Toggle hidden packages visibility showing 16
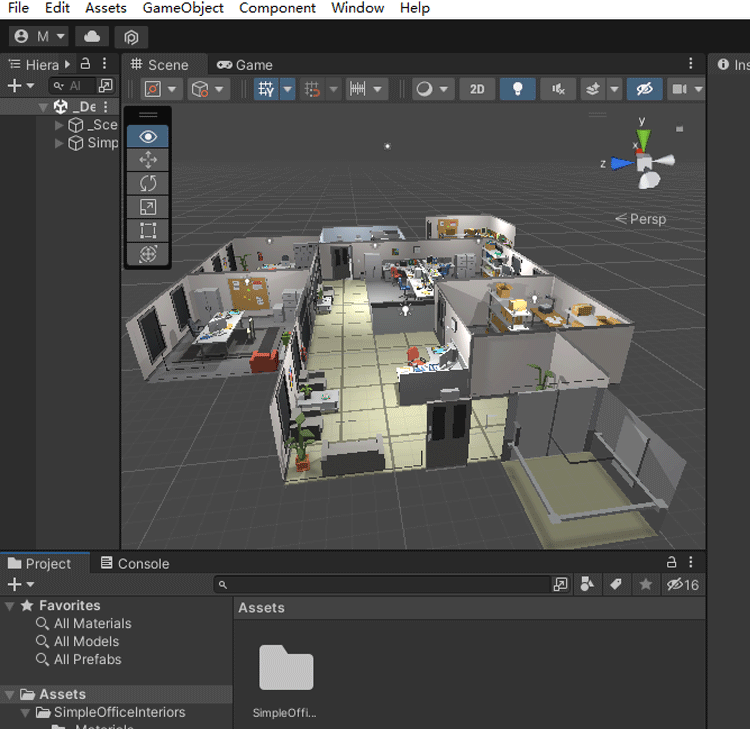Screen dimensions: 750x741 (x=683, y=584)
